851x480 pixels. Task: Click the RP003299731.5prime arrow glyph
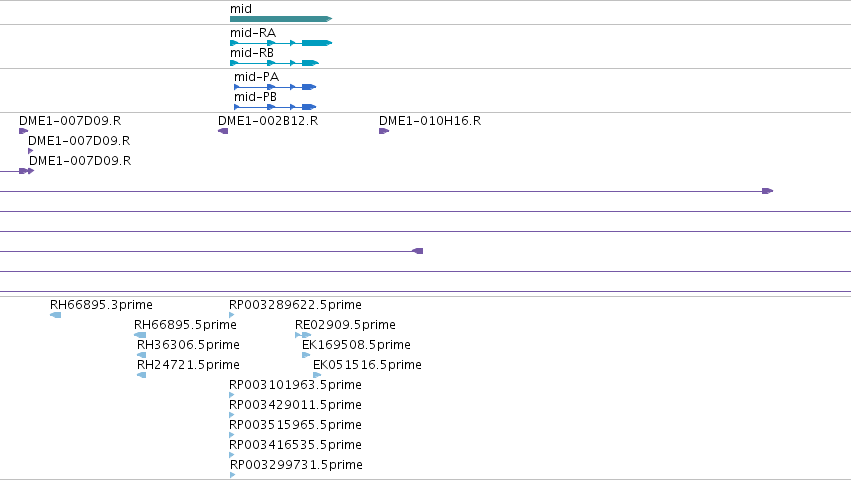point(233,475)
